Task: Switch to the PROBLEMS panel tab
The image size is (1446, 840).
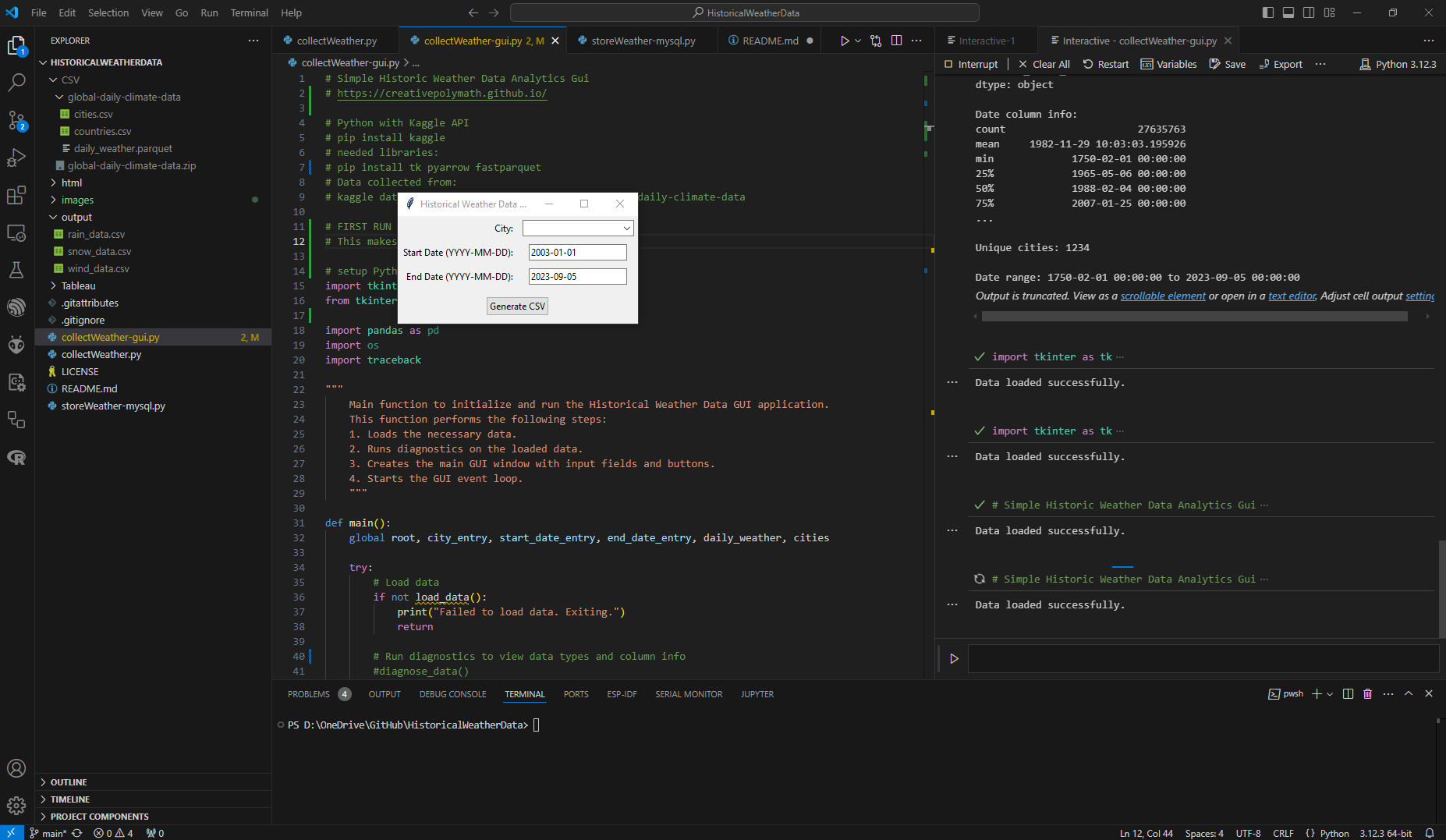Action: pyautogui.click(x=309, y=694)
